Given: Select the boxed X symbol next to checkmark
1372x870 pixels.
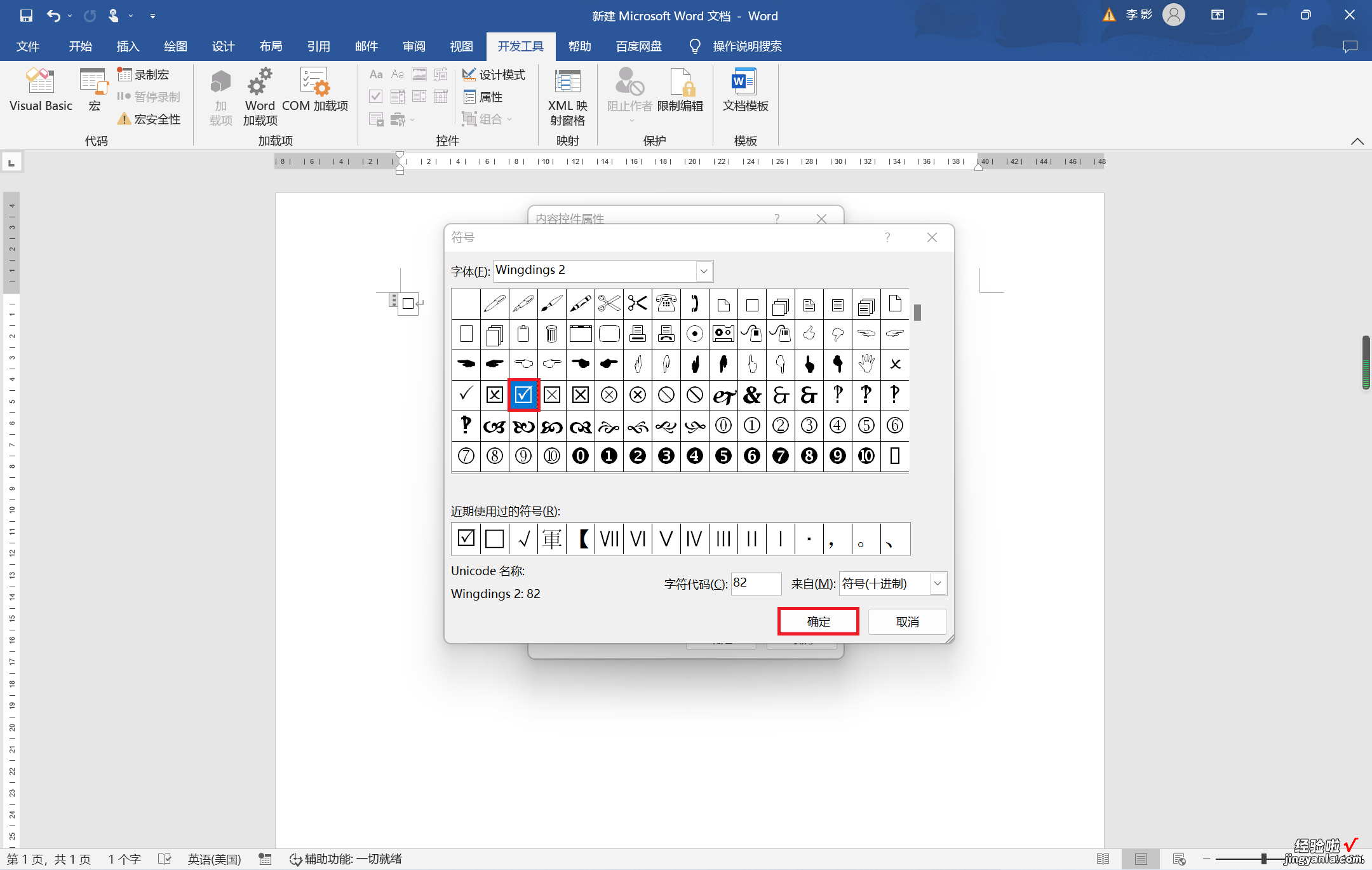Looking at the screenshot, I should [x=495, y=395].
